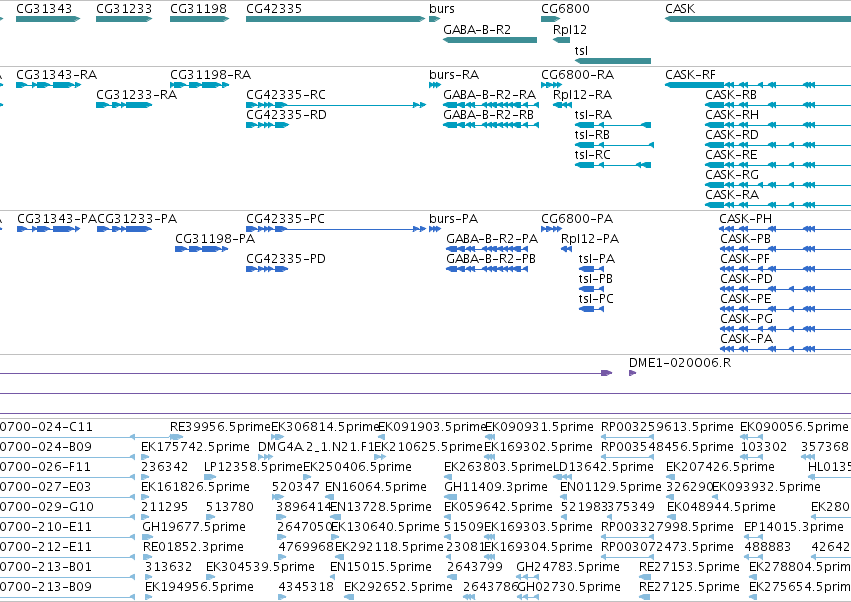Select the LP12358.5prime EST label
This screenshot has width=851, height=602.
[x=253, y=467]
